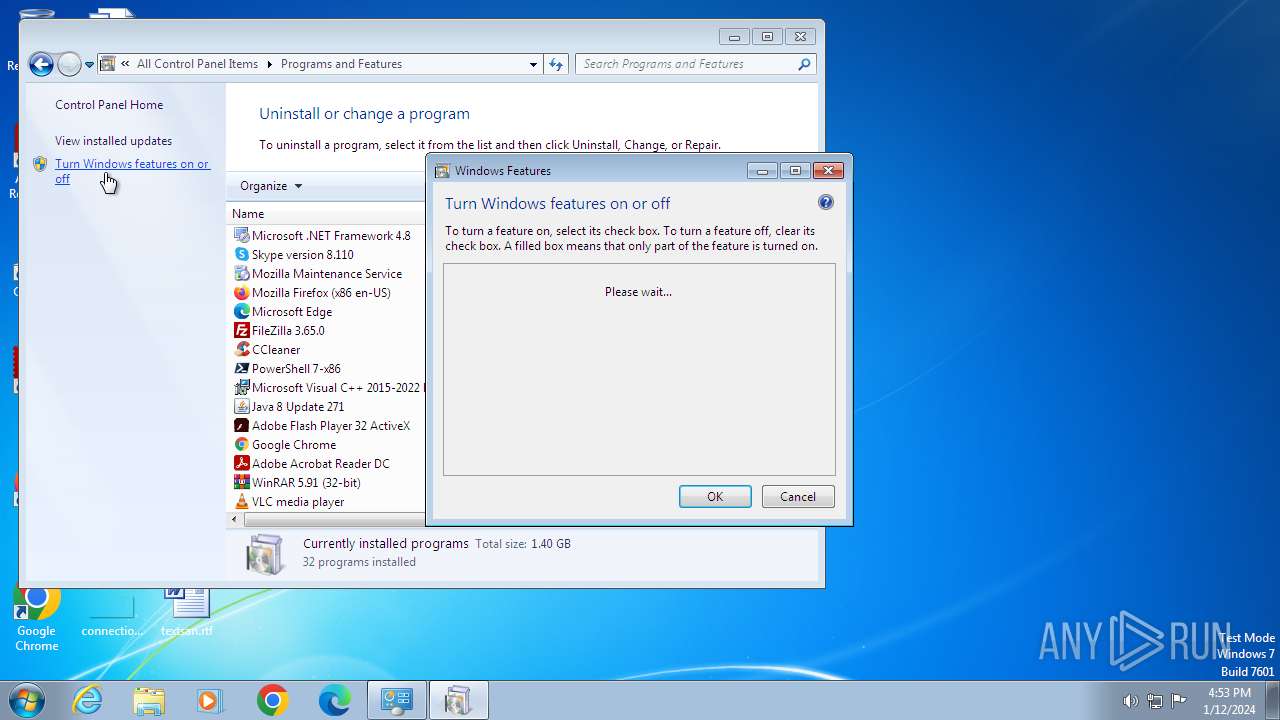This screenshot has height=720, width=1280.
Task: Click the Action Center flag icon
Action: point(1179,701)
